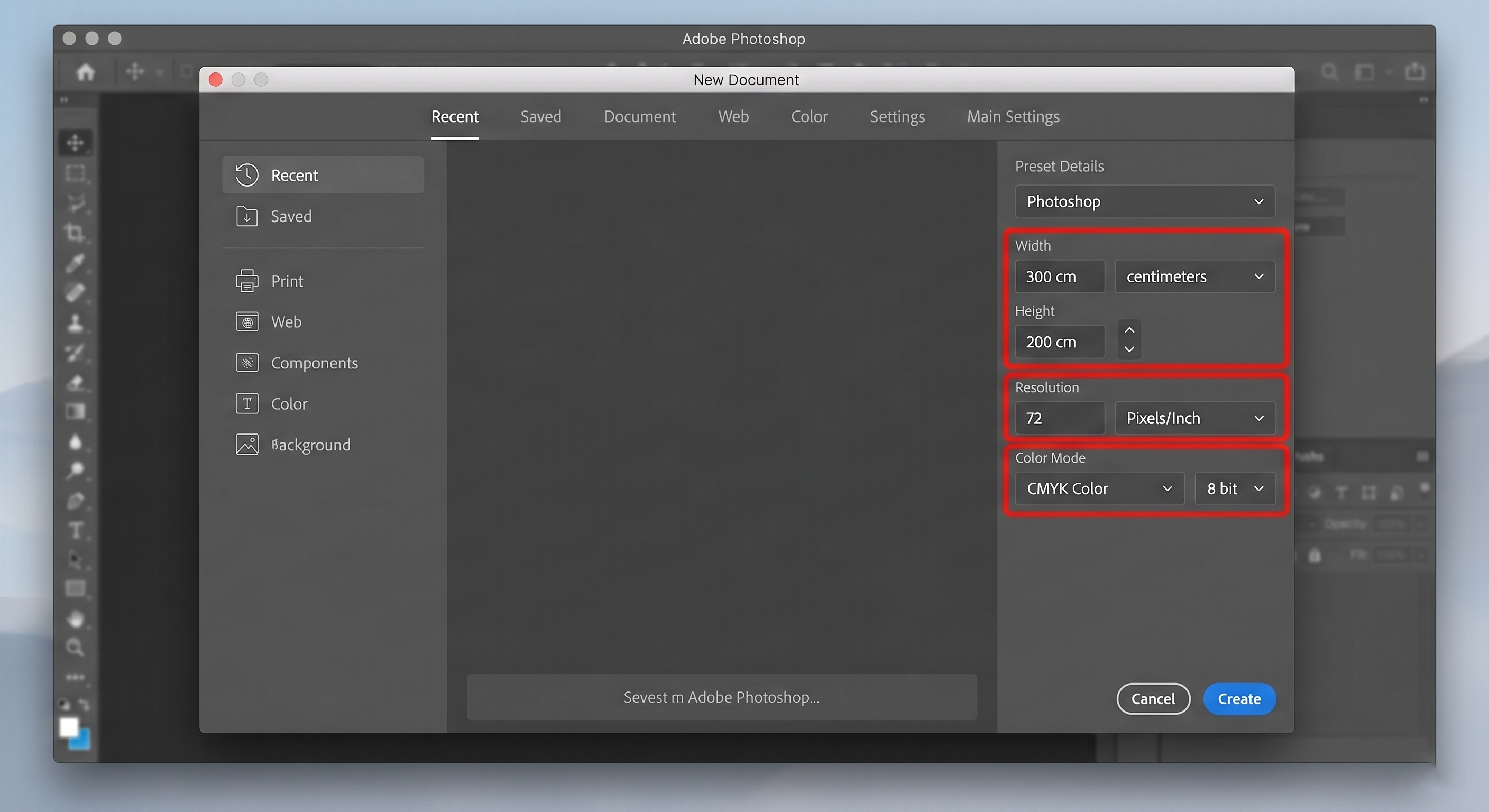Select the Type tool in the toolbar
1489x812 pixels.
(75, 530)
